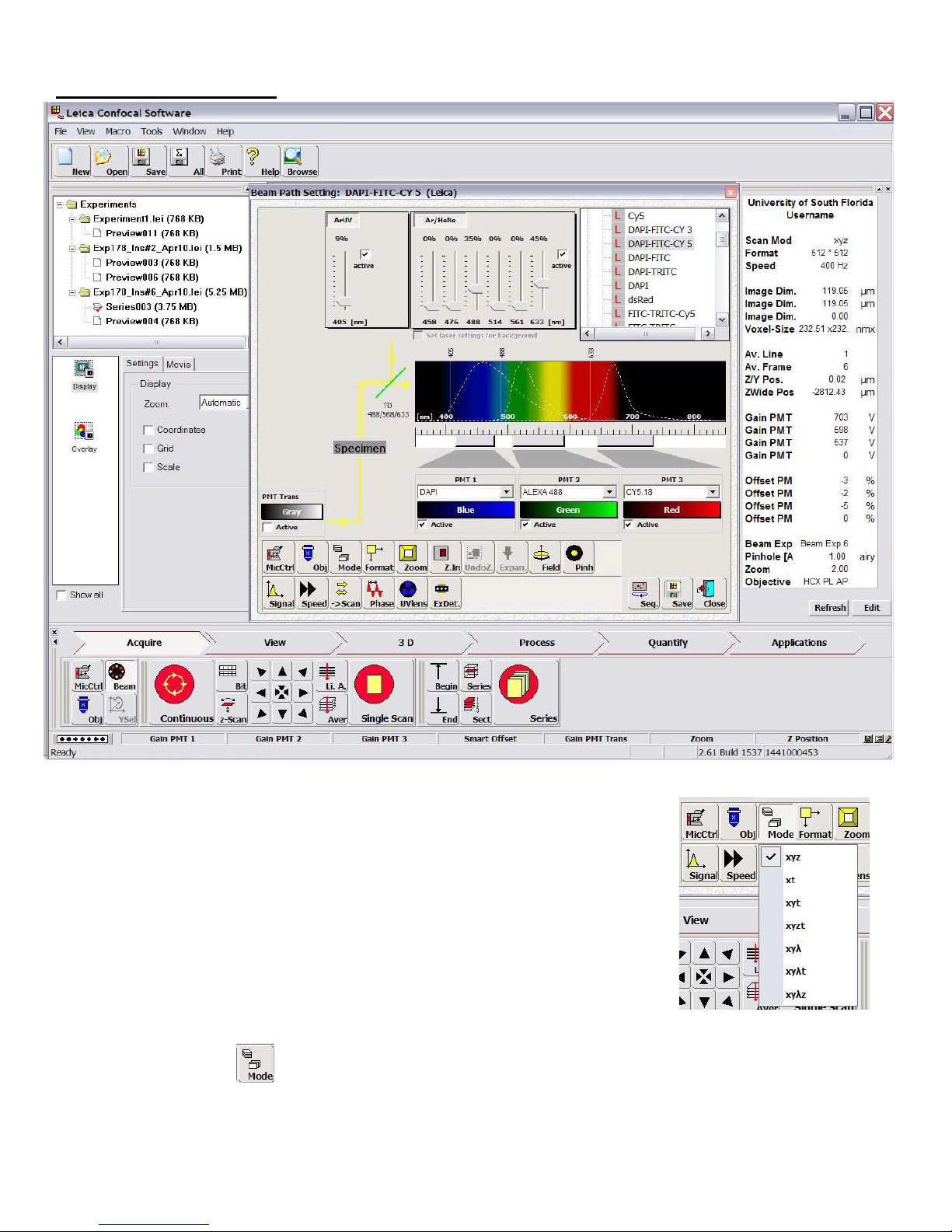This screenshot has height=1232, width=952.
Task: Click the Li. A. line average icon
Action: click(x=332, y=676)
